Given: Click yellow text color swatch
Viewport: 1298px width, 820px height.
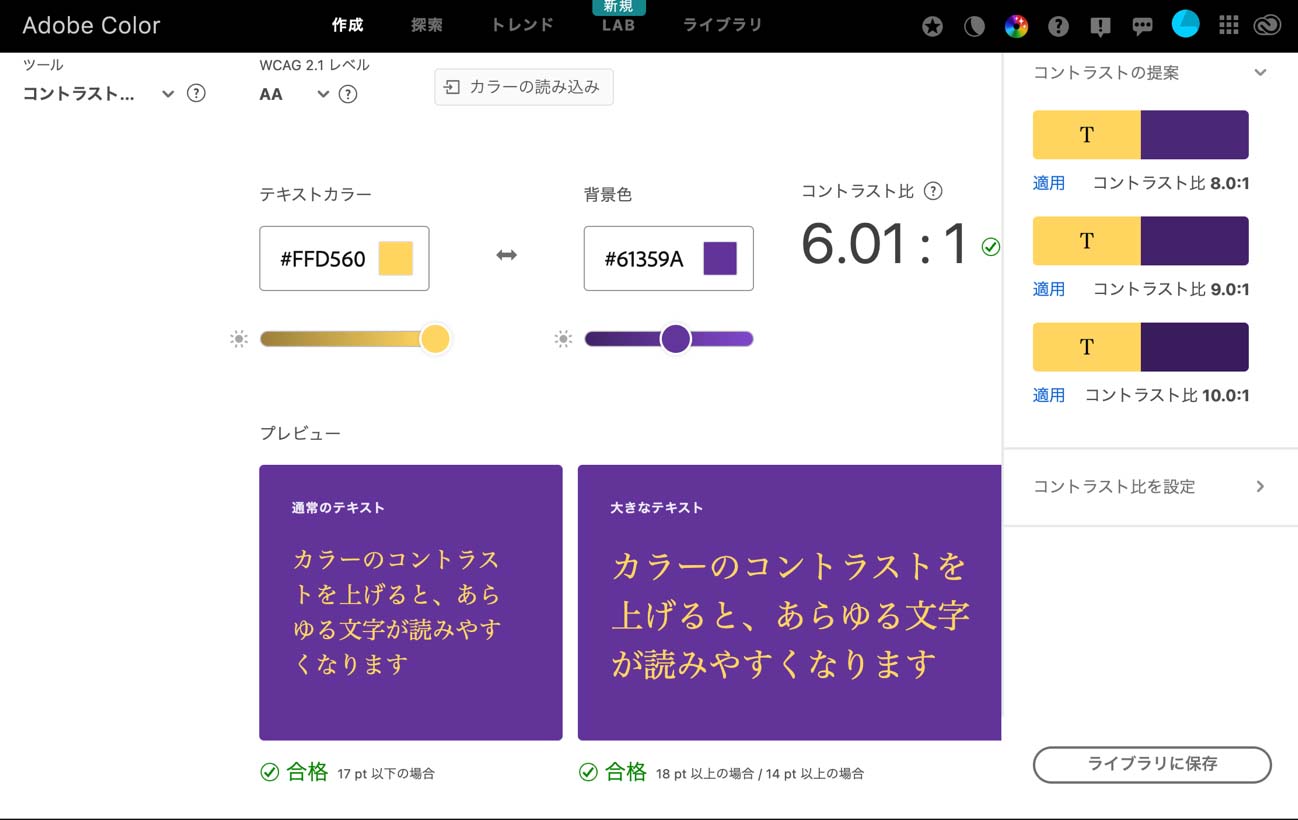Looking at the screenshot, I should [396, 258].
